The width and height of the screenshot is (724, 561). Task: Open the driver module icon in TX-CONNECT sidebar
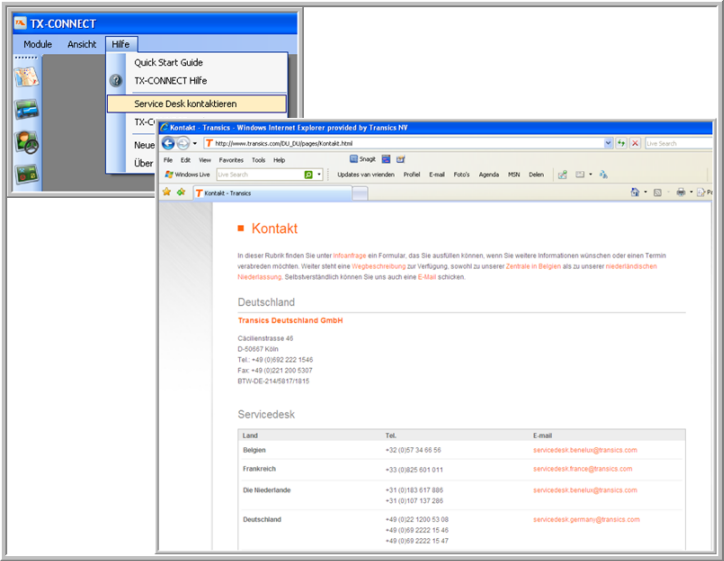(x=26, y=142)
